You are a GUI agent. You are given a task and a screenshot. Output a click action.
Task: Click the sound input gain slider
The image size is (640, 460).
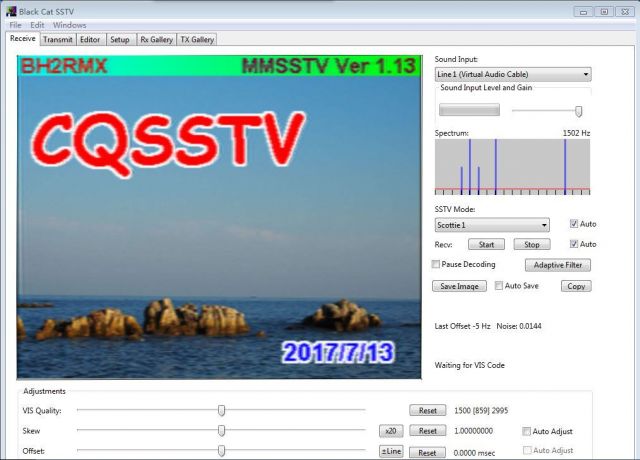578,111
